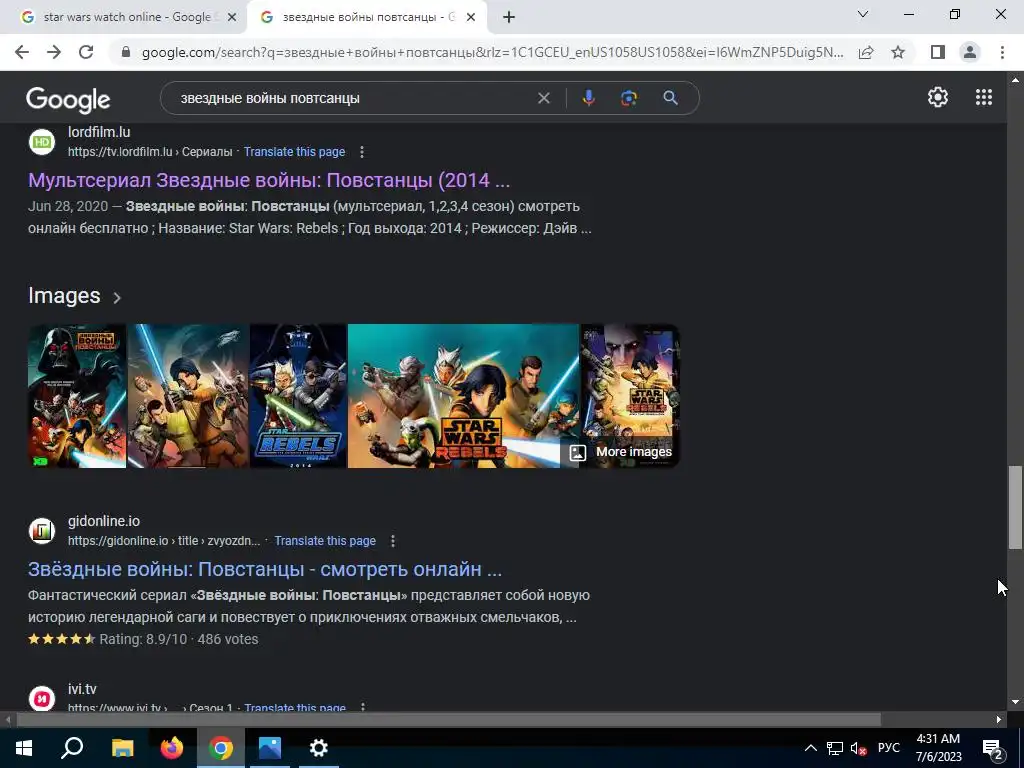1024x768 pixels.
Task: Open the Chrome three-dot menu
Action: pyautogui.click(x=1002, y=52)
